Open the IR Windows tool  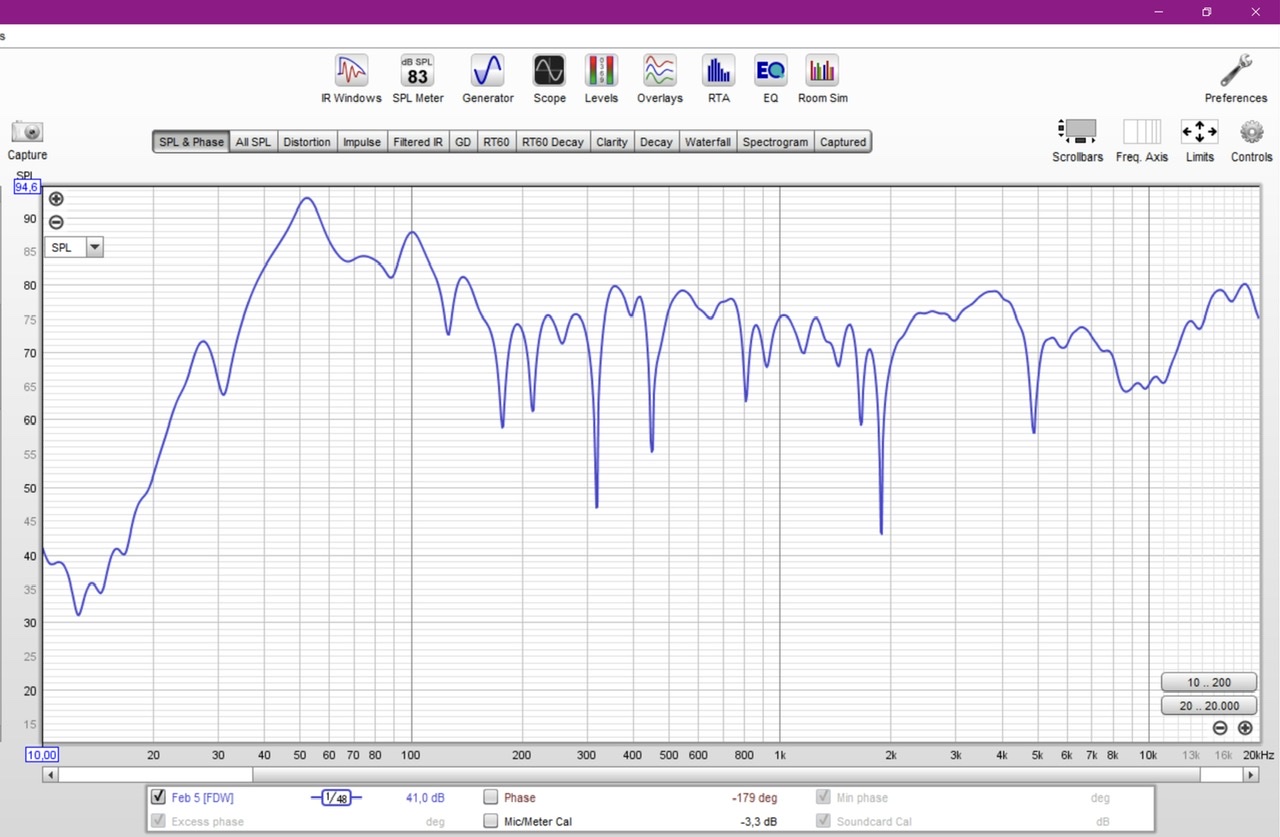click(351, 71)
